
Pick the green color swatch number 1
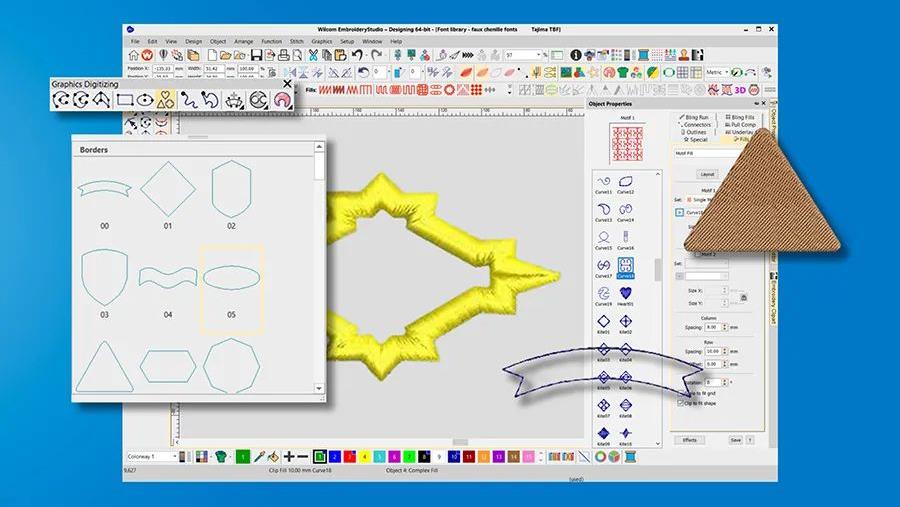(x=242, y=456)
